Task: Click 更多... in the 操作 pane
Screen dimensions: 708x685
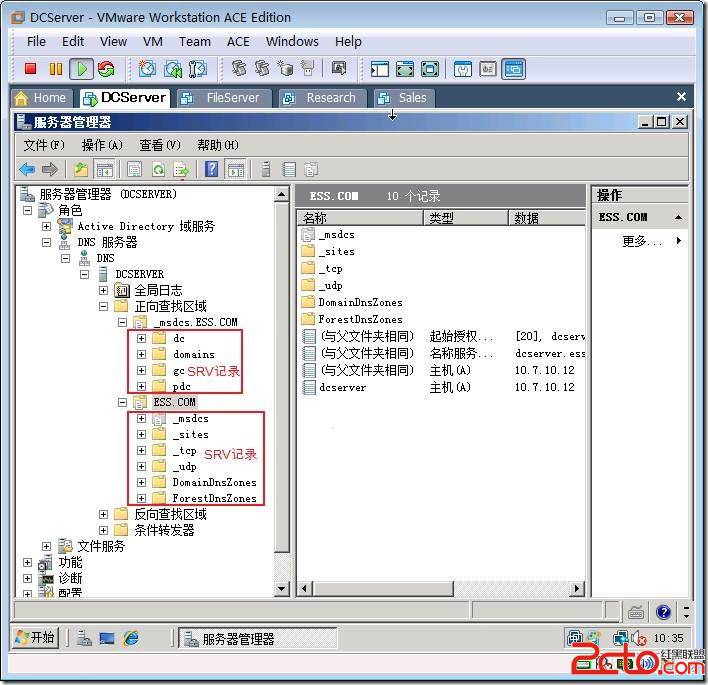Action: [x=642, y=241]
